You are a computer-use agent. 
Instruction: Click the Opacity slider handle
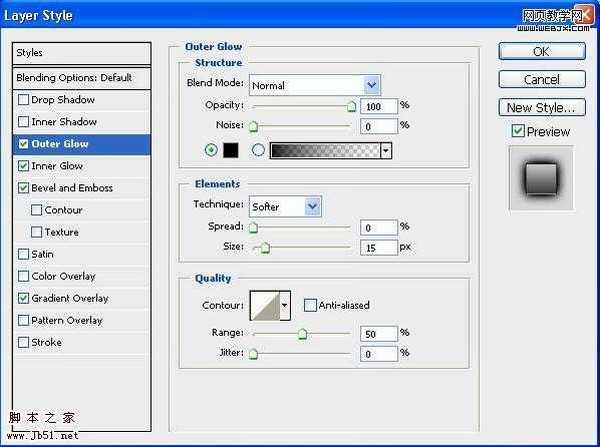[x=351, y=105]
